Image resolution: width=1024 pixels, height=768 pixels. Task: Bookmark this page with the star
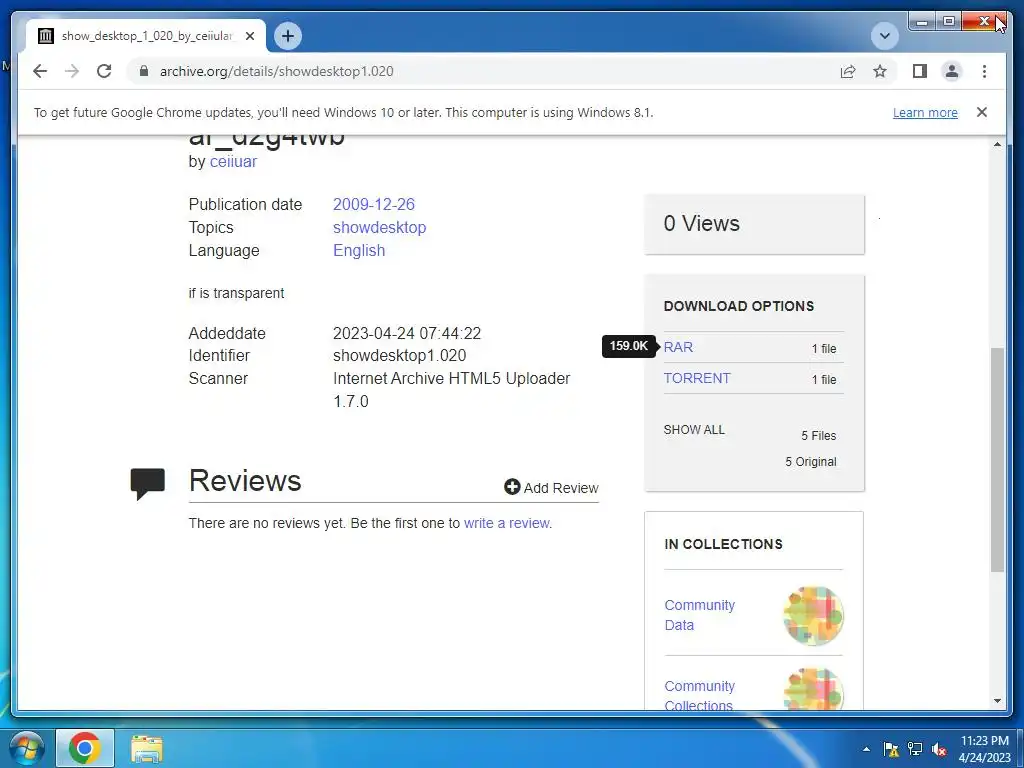(880, 71)
